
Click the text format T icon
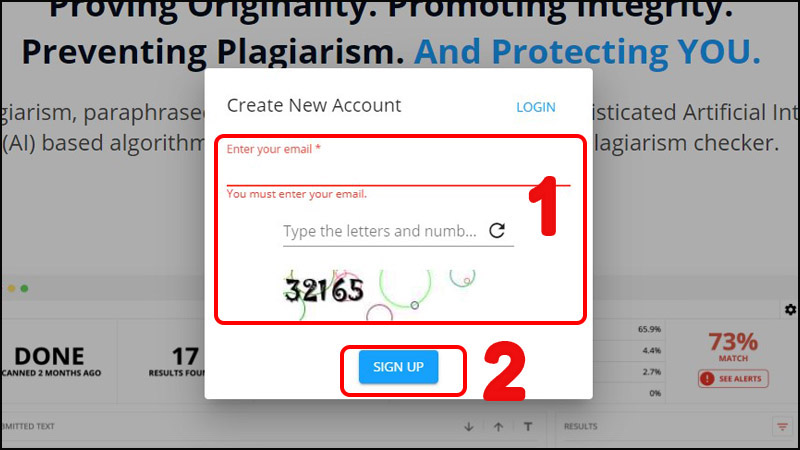coord(528,426)
